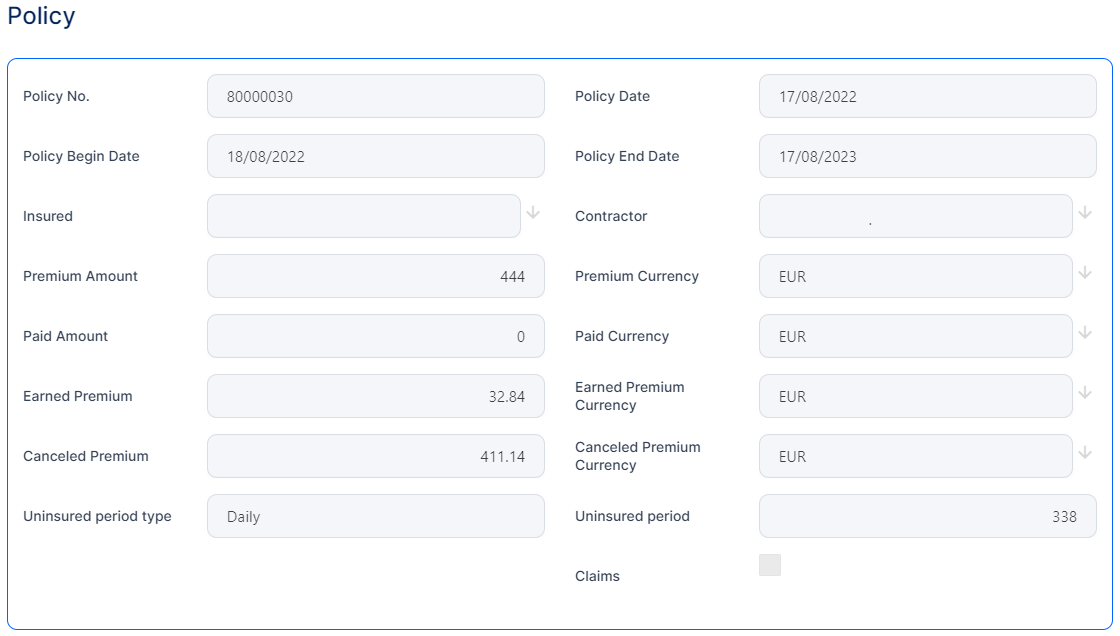Click the arrow next to Paid Currency
Screen dimensions: 1120x636
point(1085,333)
